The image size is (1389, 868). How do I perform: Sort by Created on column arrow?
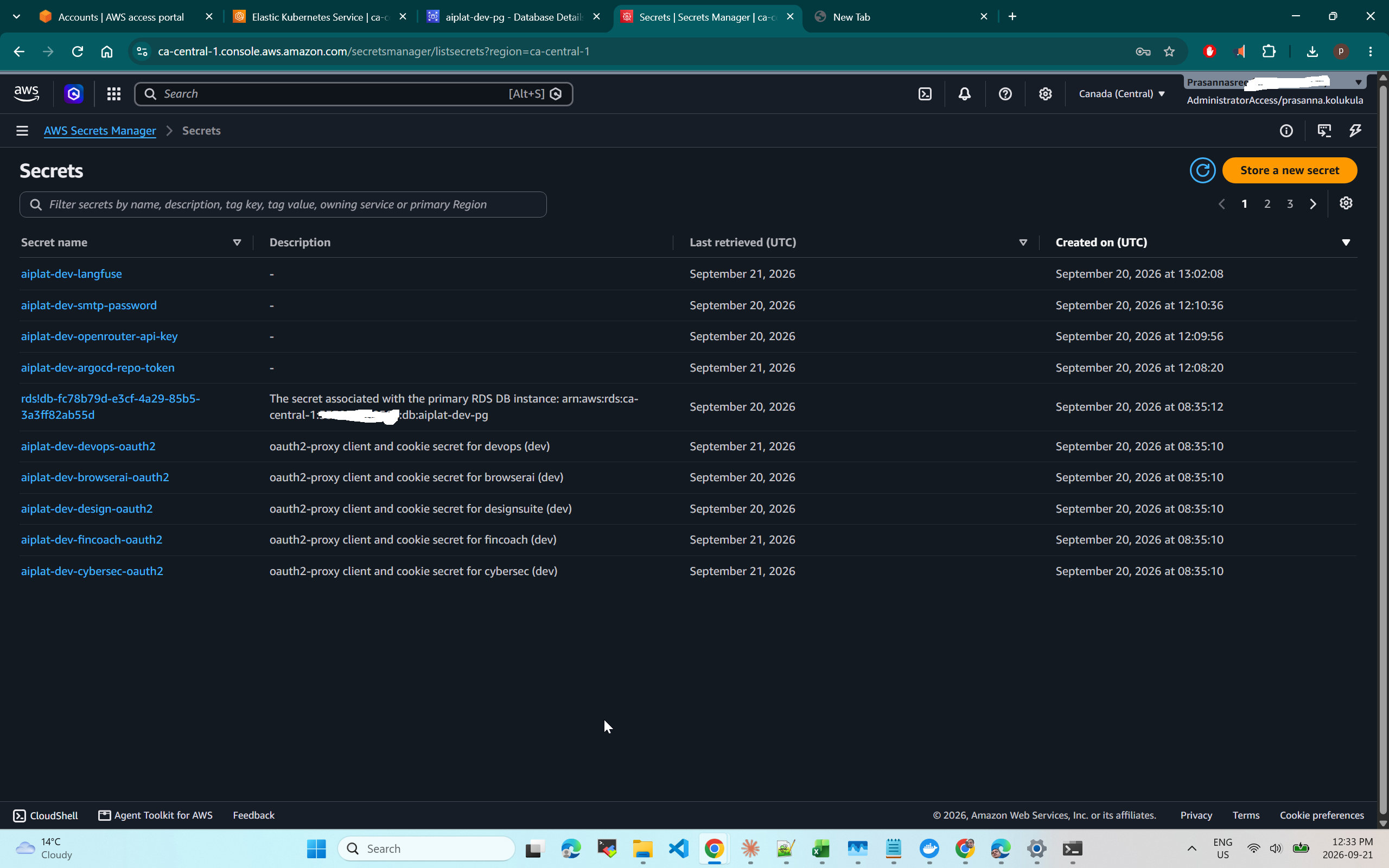1346,242
